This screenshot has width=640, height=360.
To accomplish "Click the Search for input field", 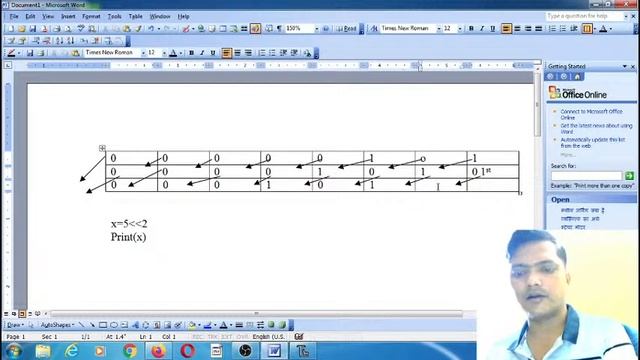I will pos(587,176).
